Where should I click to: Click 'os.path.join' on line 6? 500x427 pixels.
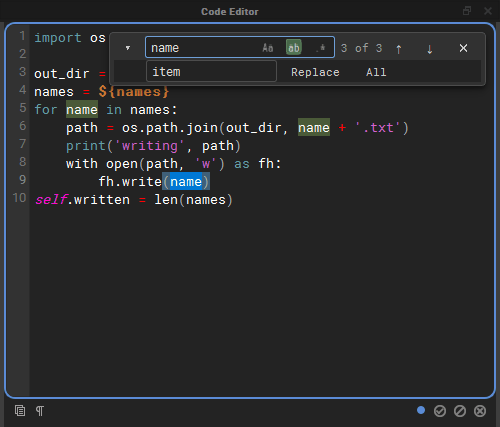(170, 128)
